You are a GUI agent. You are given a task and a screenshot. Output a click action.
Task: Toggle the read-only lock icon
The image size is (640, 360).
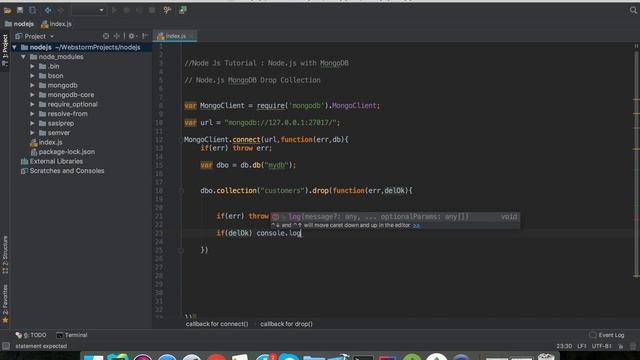(620, 346)
